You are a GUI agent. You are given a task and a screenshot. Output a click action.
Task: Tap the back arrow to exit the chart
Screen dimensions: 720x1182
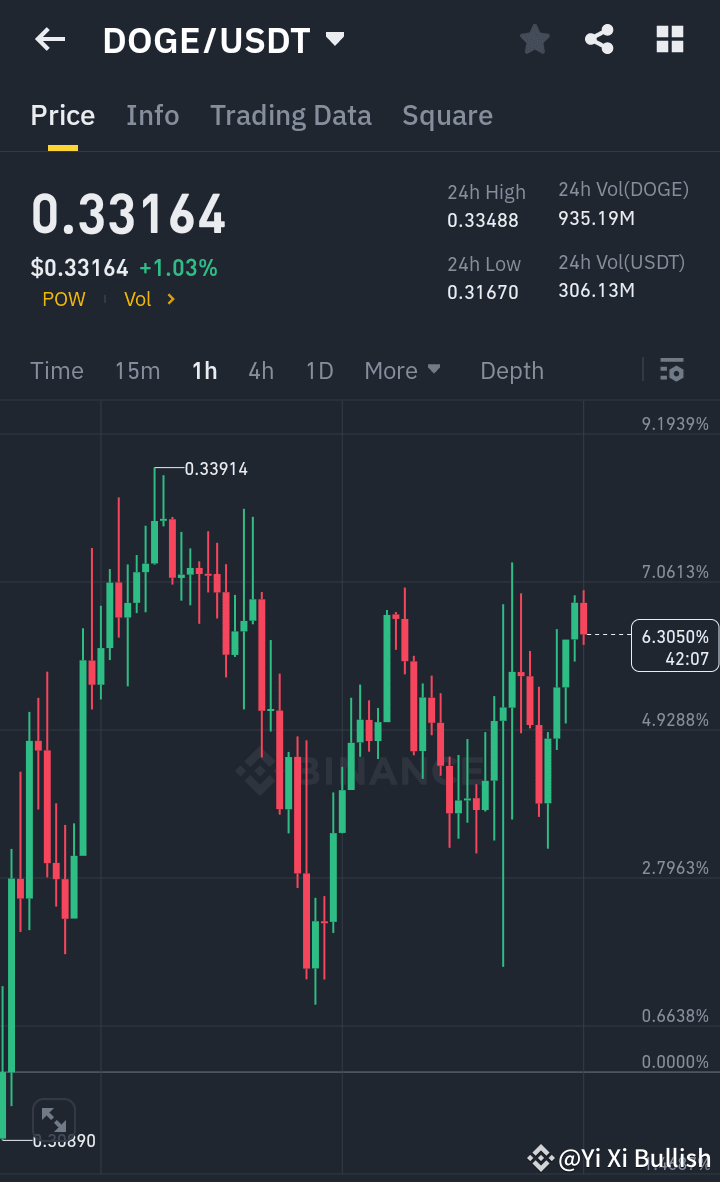pyautogui.click(x=50, y=40)
